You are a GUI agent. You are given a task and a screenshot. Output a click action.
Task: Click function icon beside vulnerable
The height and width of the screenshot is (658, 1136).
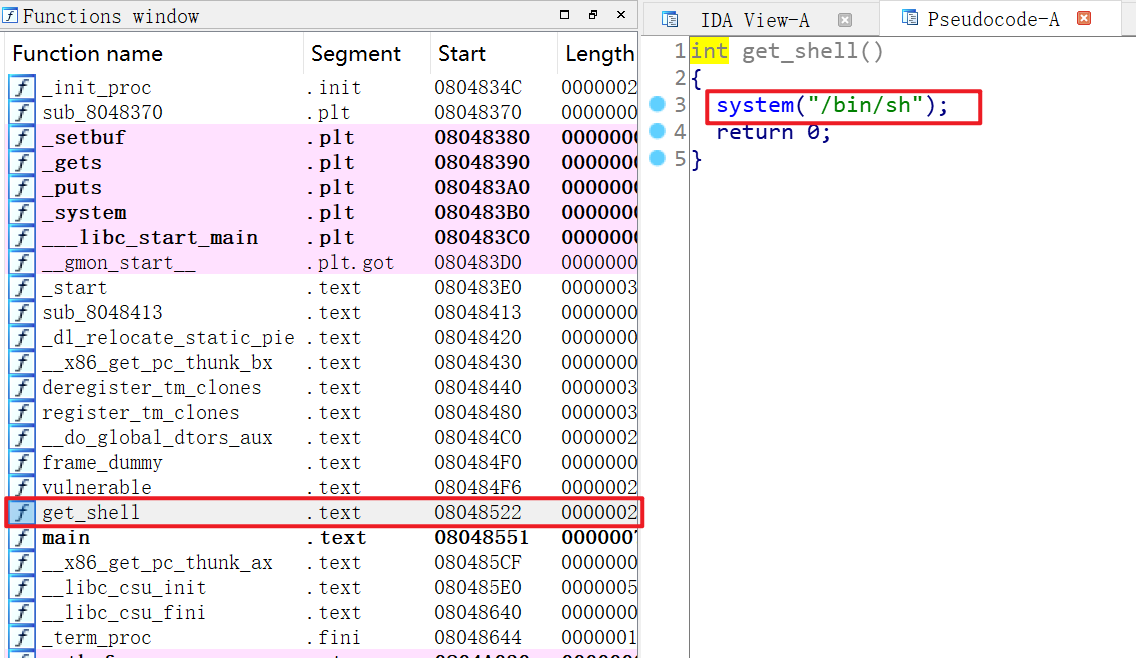click(x=22, y=488)
